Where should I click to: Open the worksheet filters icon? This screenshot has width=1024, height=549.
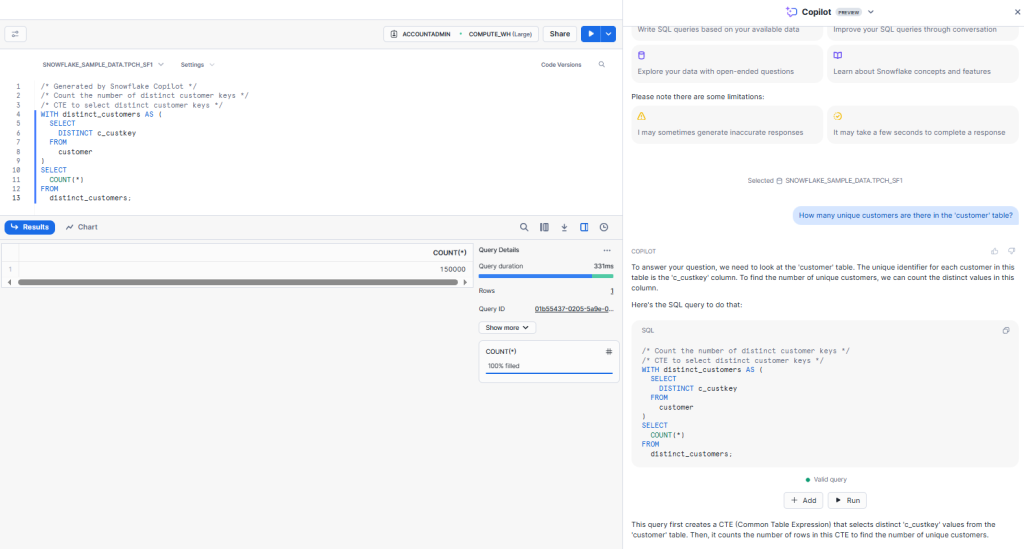pyautogui.click(x=16, y=34)
